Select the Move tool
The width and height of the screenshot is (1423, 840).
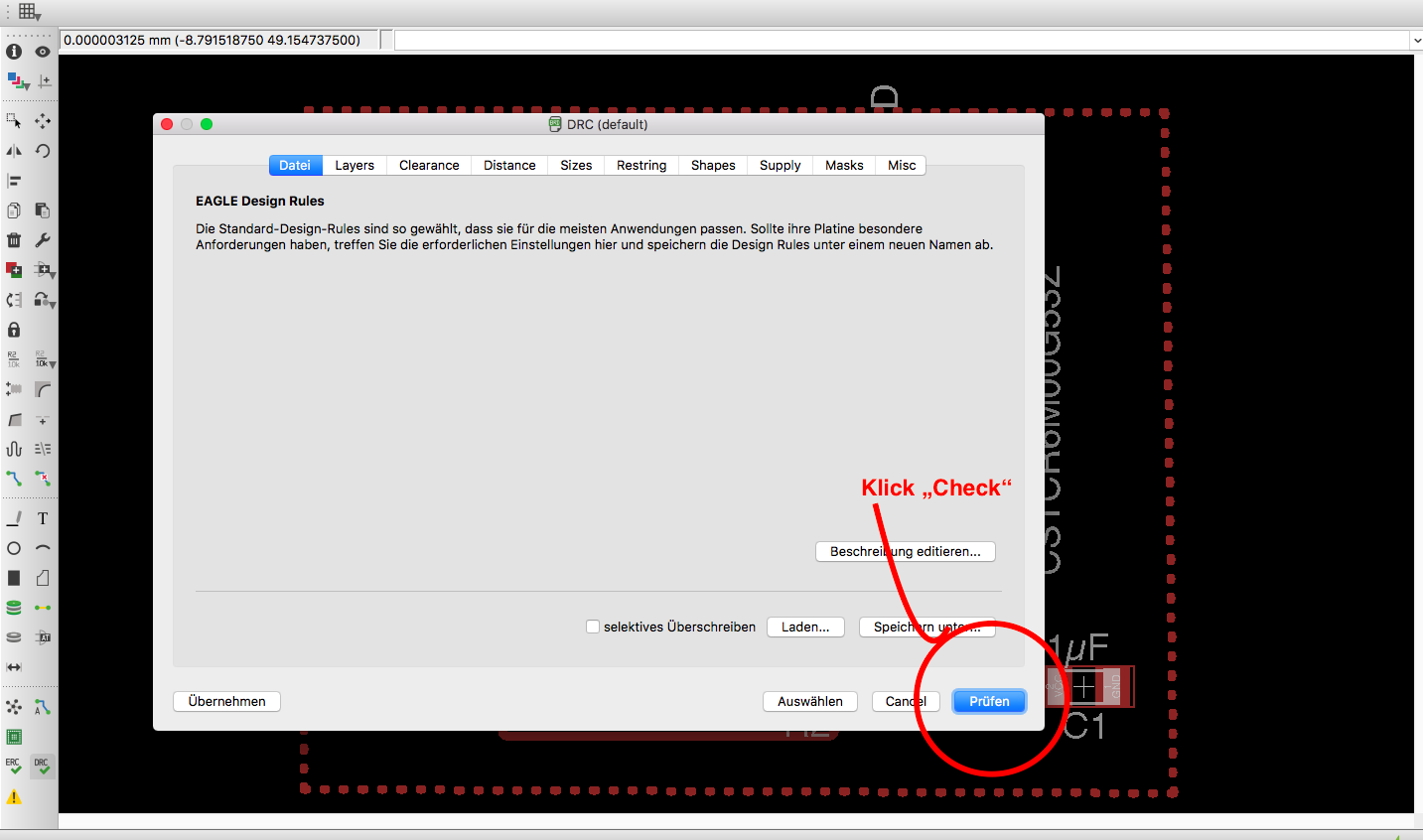[43, 121]
